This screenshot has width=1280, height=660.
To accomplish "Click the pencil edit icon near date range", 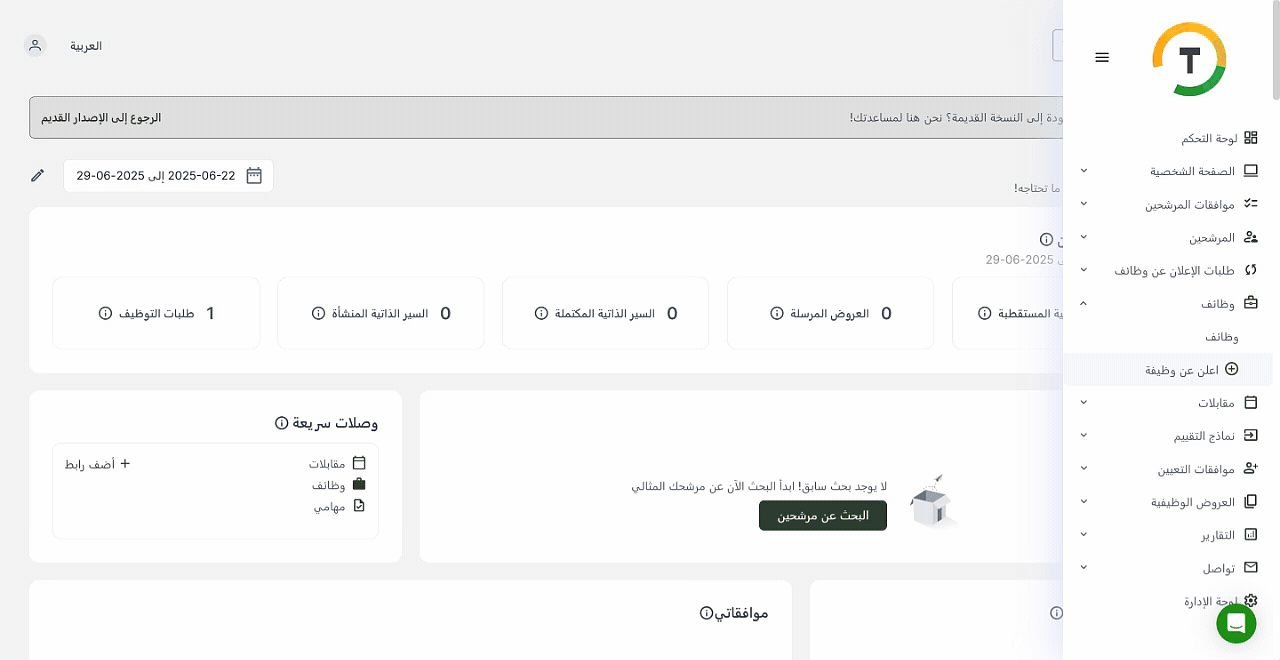I will click(38, 175).
